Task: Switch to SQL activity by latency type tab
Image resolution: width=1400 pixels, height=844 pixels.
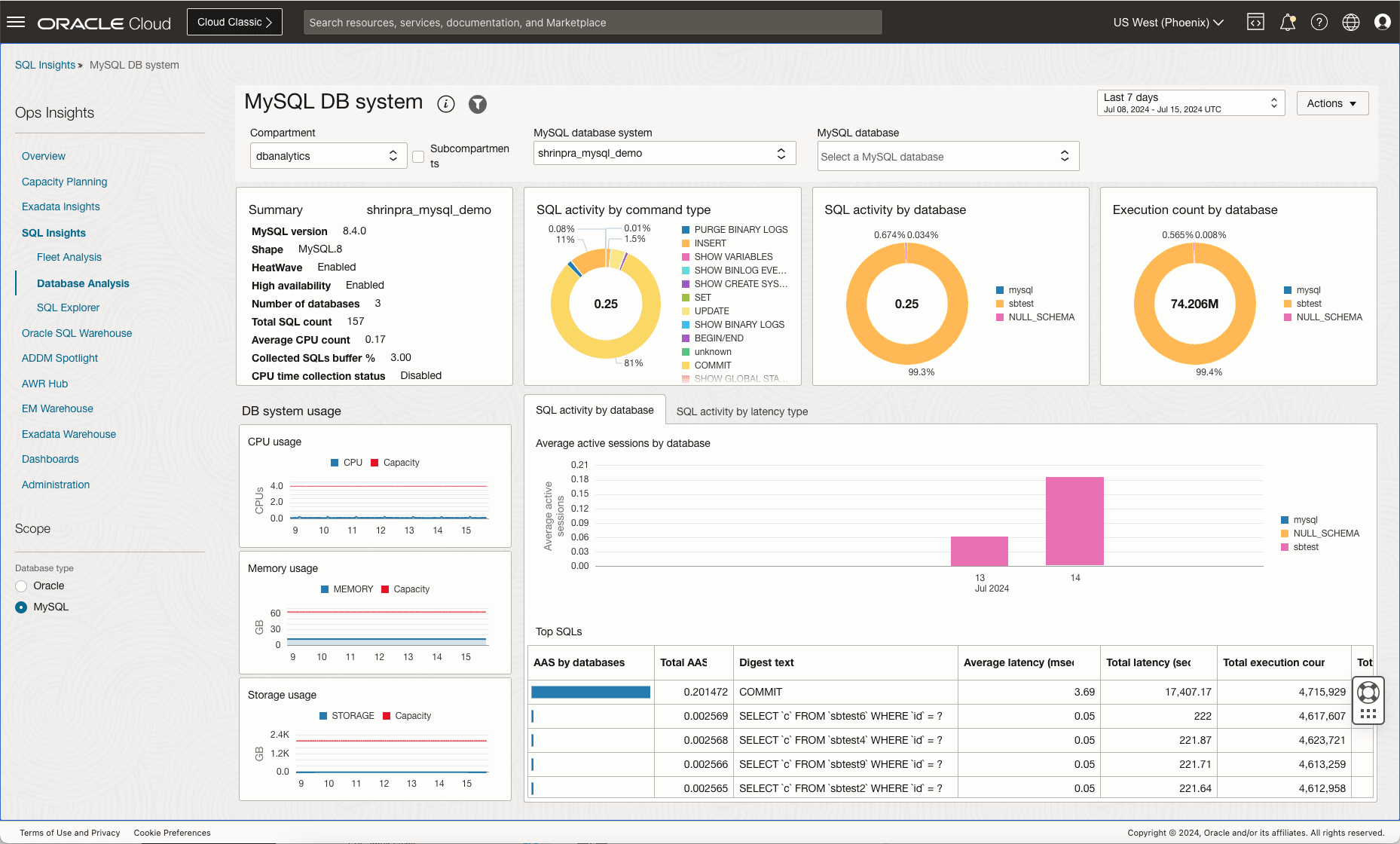Action: coord(741,411)
